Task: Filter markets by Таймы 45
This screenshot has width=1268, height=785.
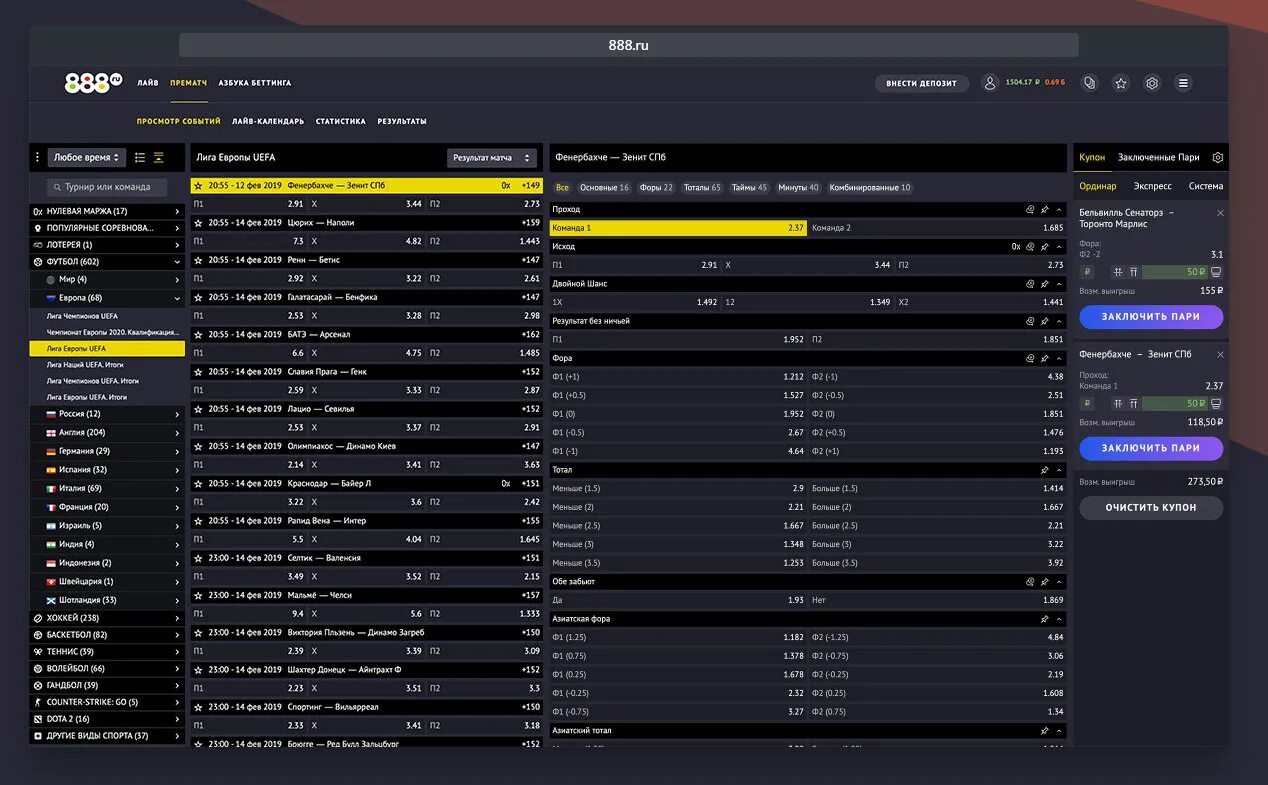Action: click(749, 188)
